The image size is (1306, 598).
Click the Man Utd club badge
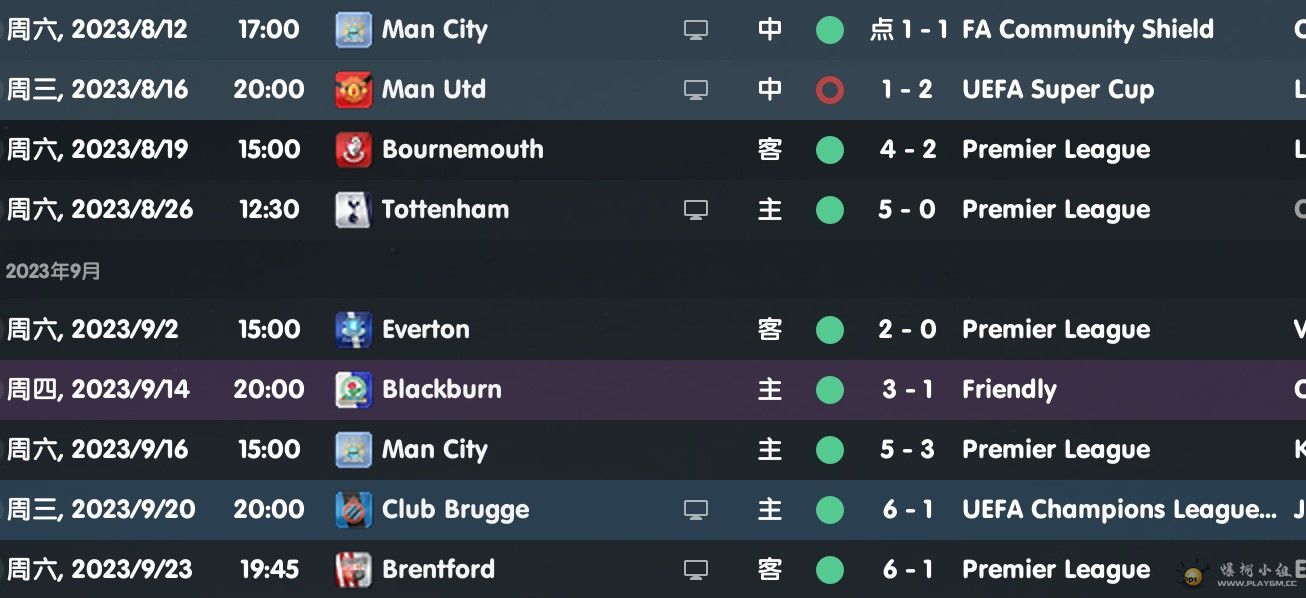pos(353,90)
